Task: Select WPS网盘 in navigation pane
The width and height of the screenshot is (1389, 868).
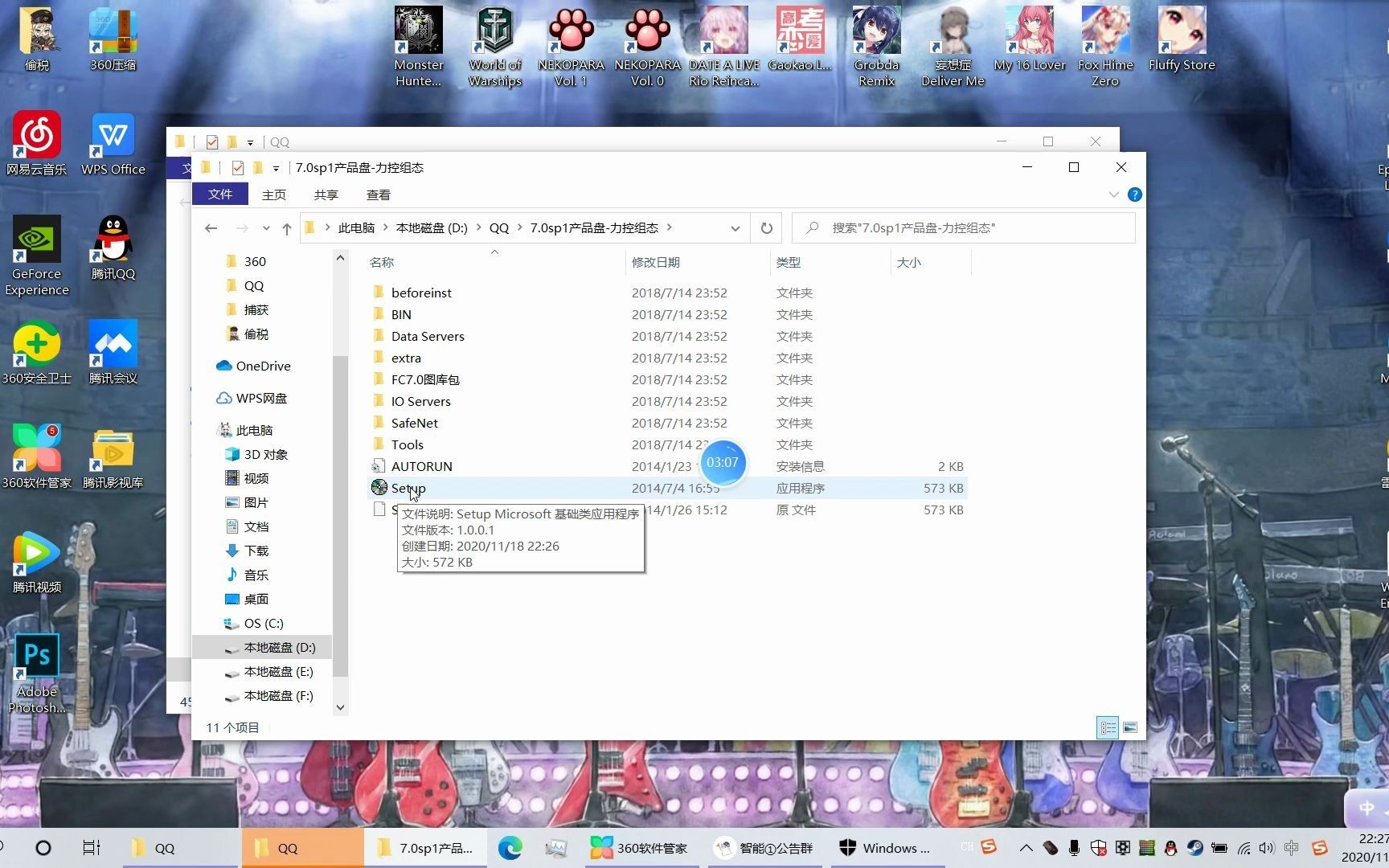Action: 252,398
